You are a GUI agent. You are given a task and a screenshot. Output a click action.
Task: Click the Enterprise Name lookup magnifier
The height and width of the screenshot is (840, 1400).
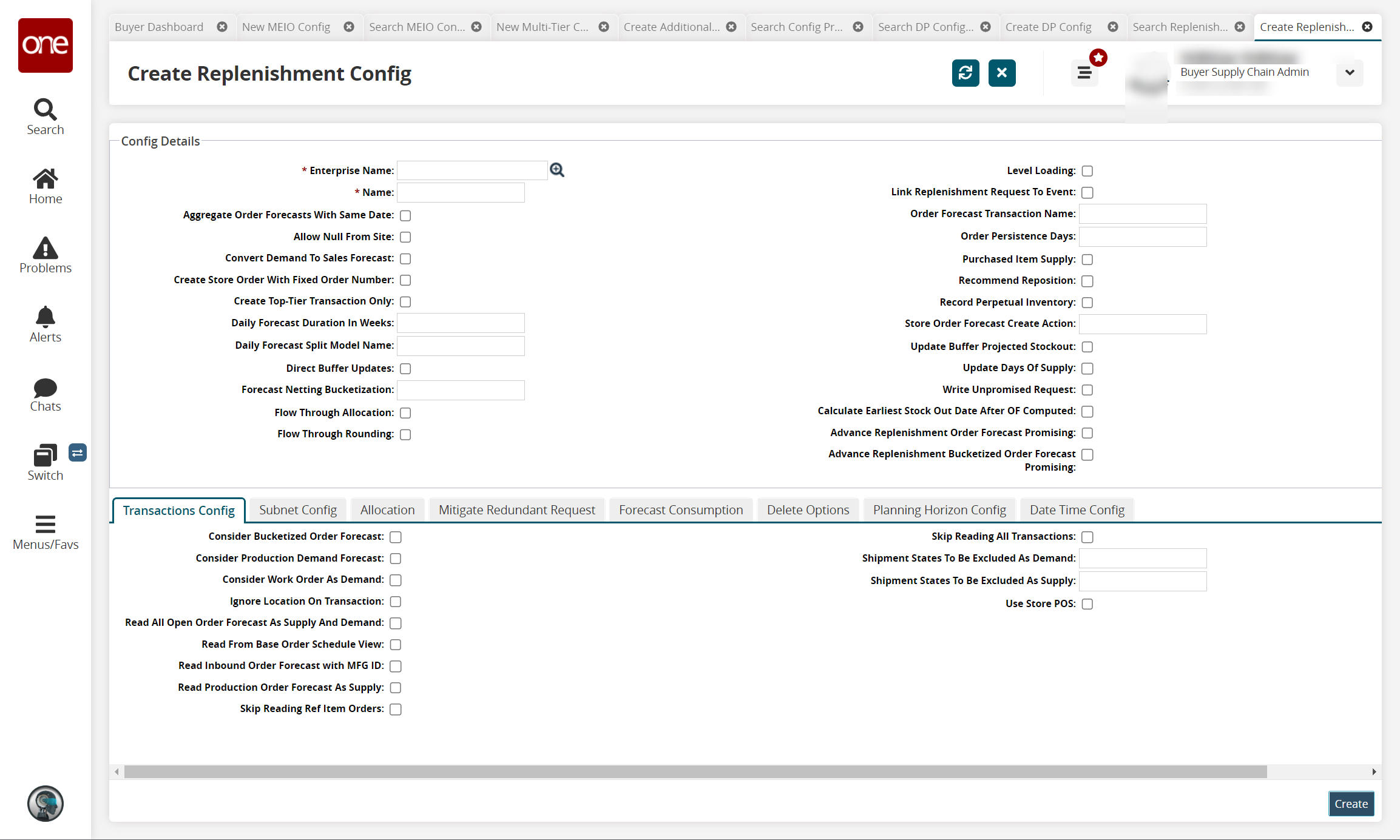556,170
